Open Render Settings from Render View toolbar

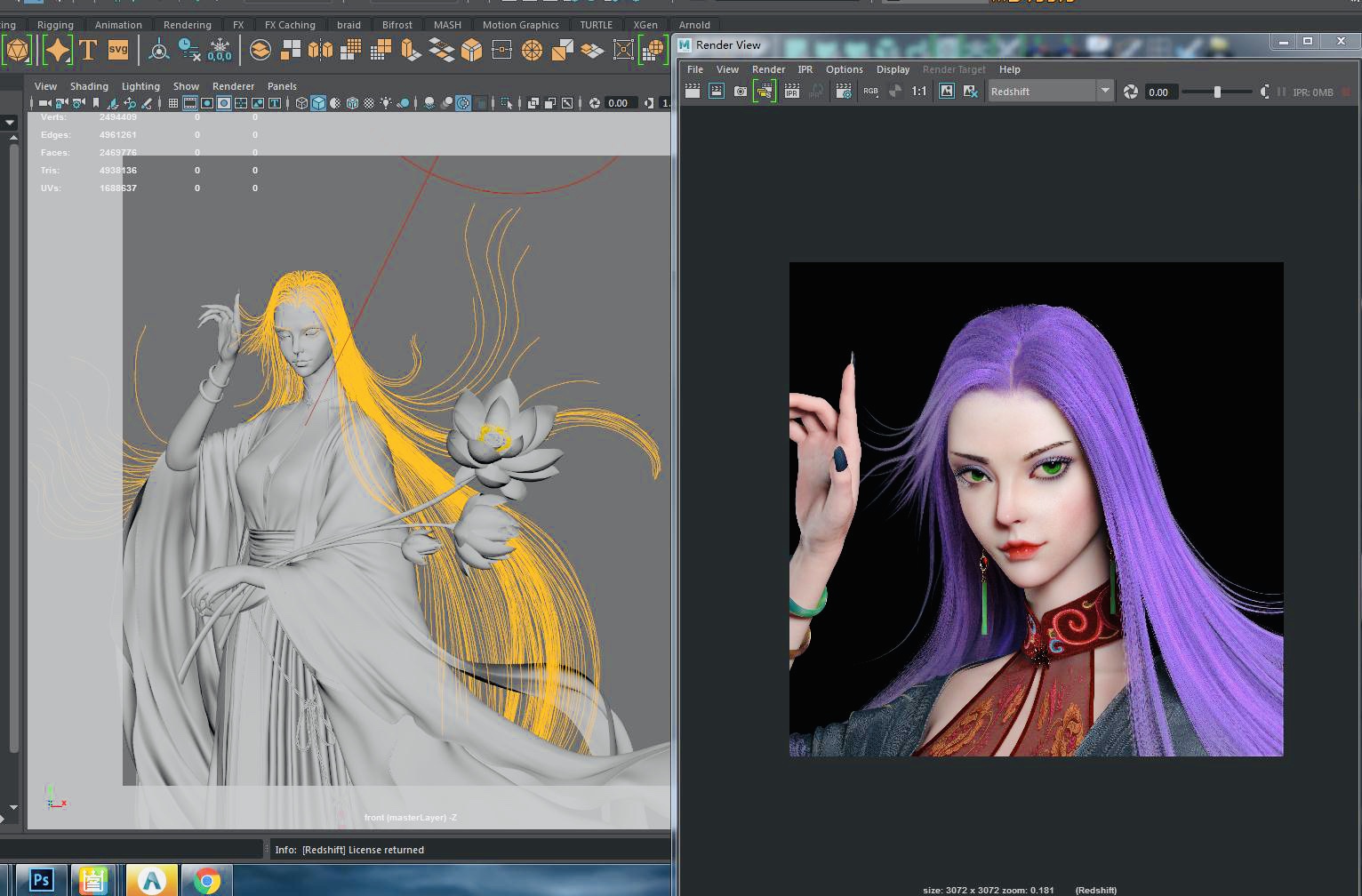pos(845,91)
